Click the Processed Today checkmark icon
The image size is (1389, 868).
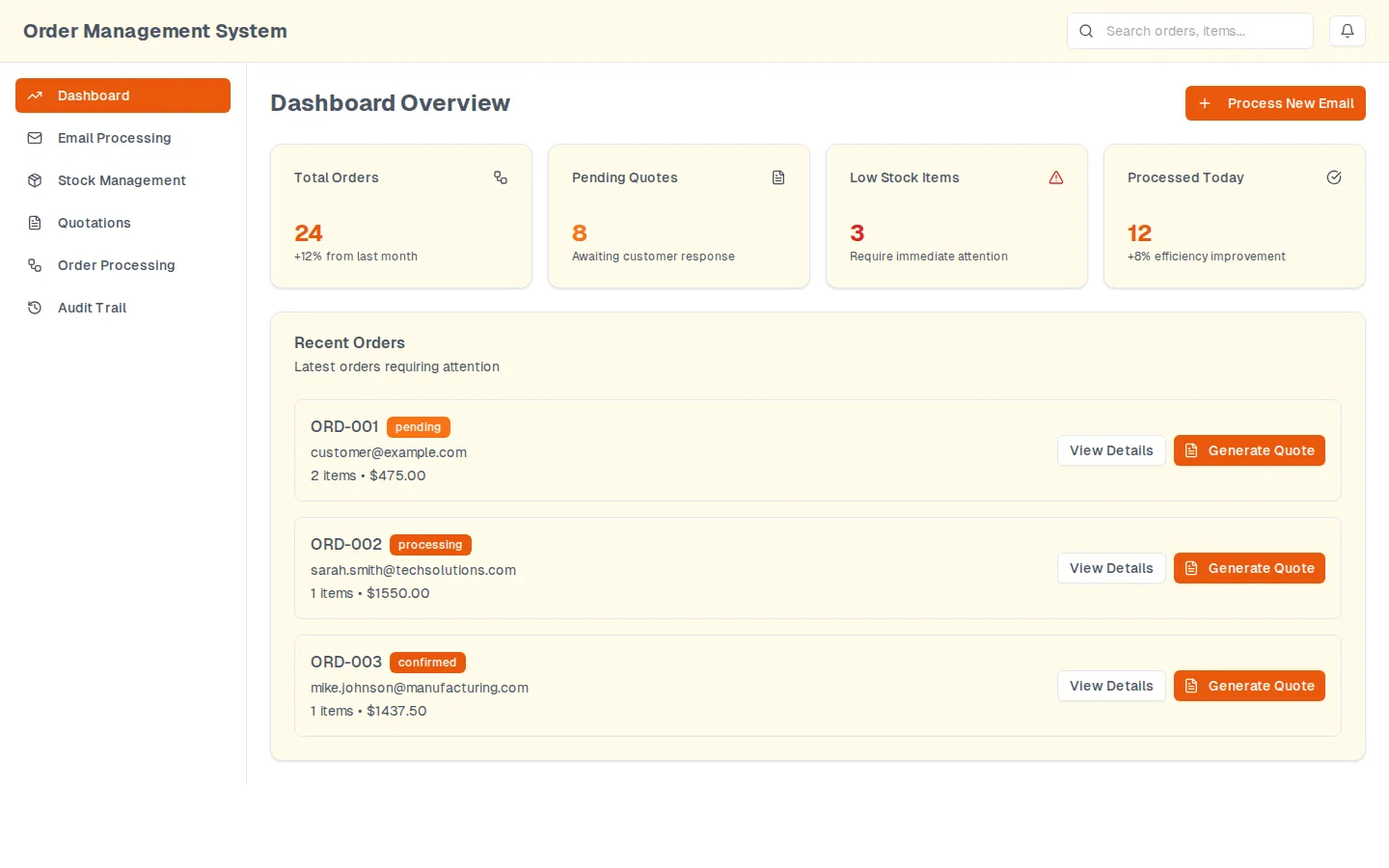1334,177
